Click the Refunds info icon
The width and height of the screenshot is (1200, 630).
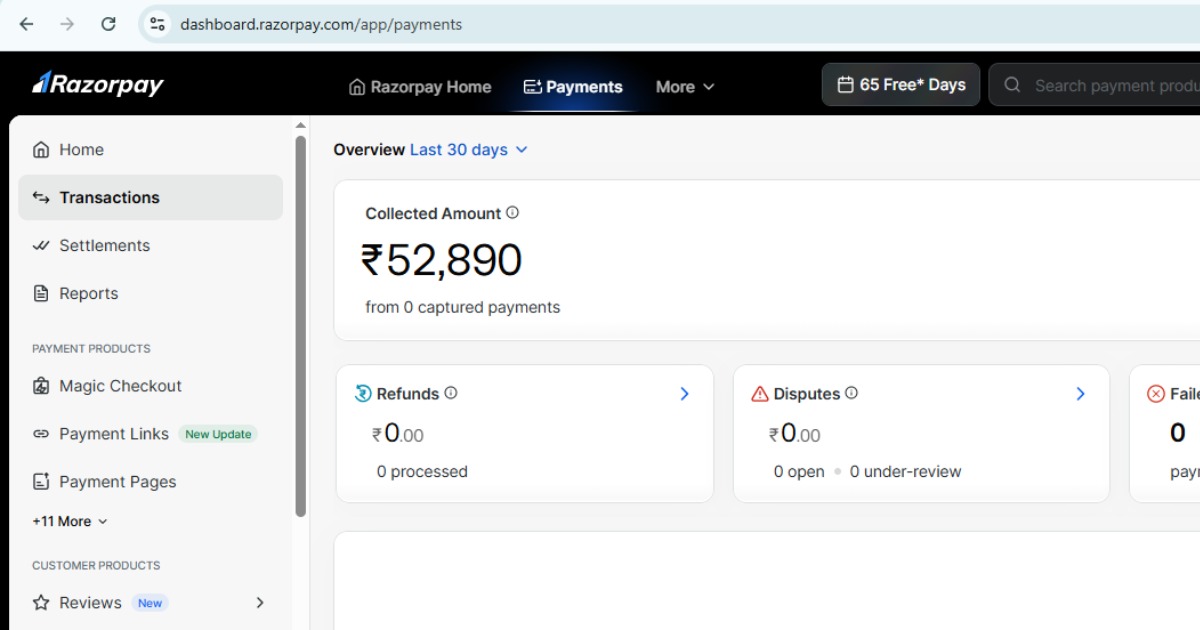point(451,394)
